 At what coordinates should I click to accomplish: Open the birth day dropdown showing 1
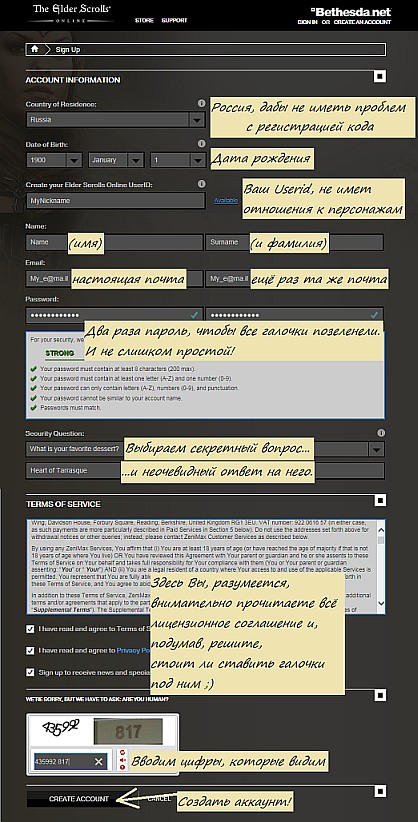177,160
